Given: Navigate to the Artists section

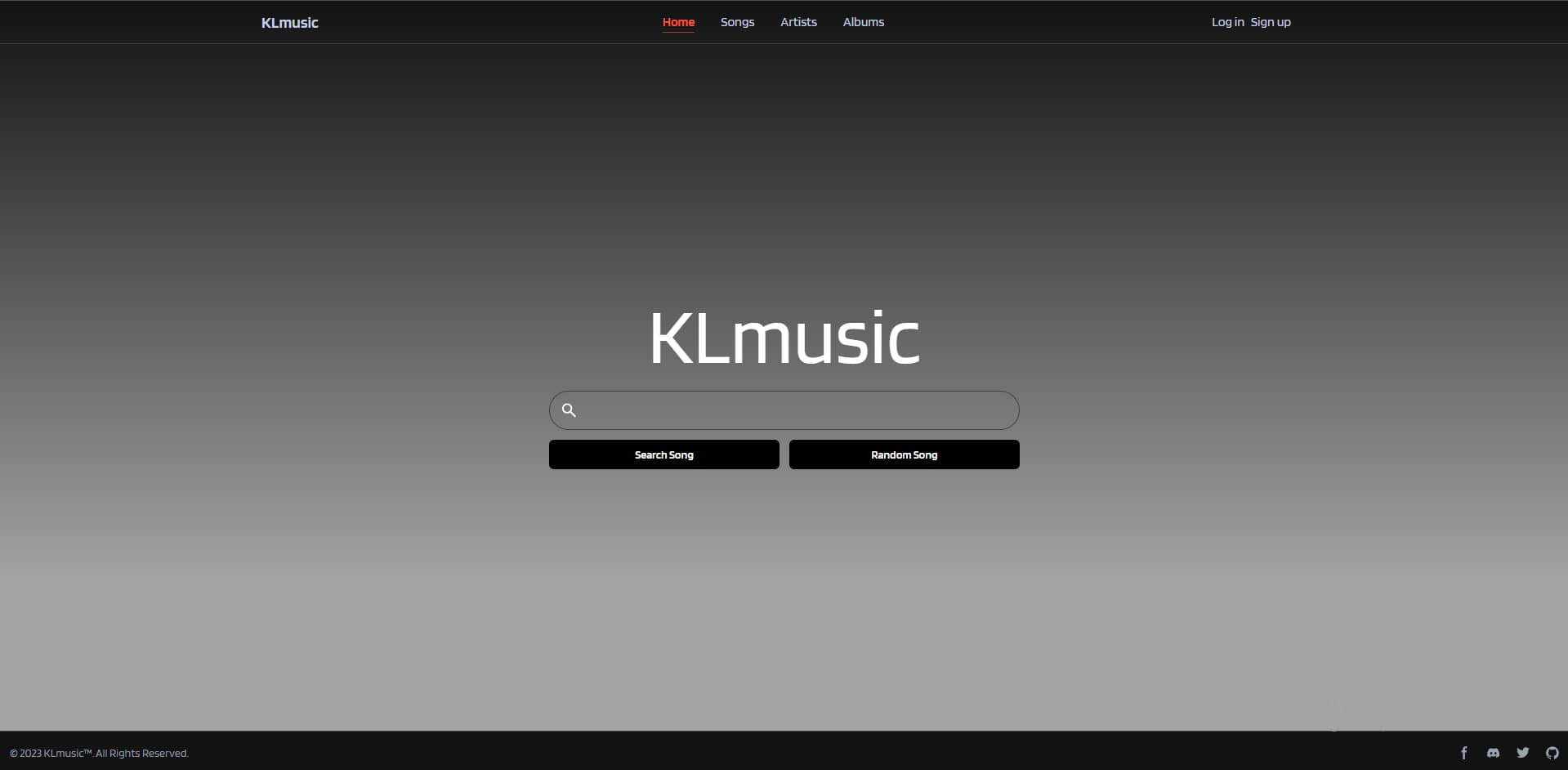Looking at the screenshot, I should pyautogui.click(x=797, y=22).
